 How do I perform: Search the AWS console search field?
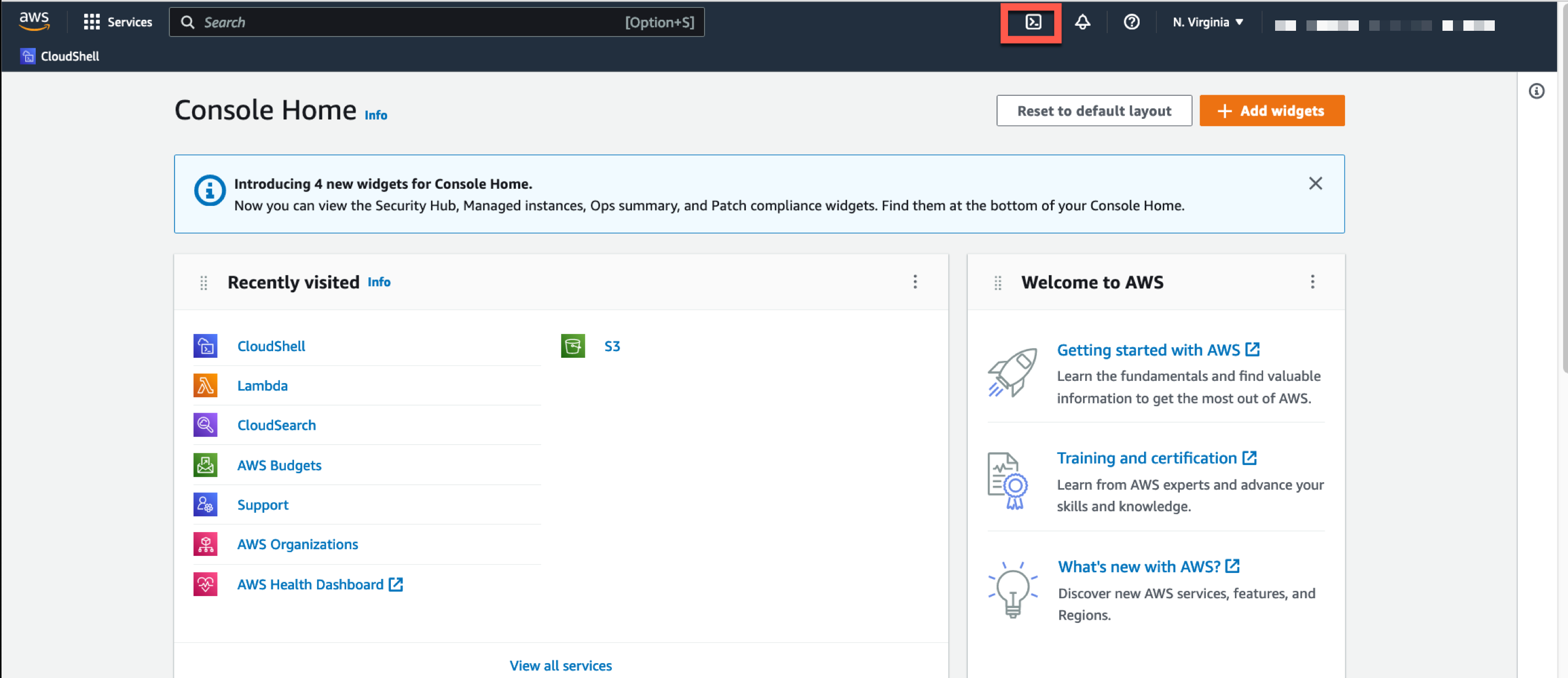click(x=440, y=22)
